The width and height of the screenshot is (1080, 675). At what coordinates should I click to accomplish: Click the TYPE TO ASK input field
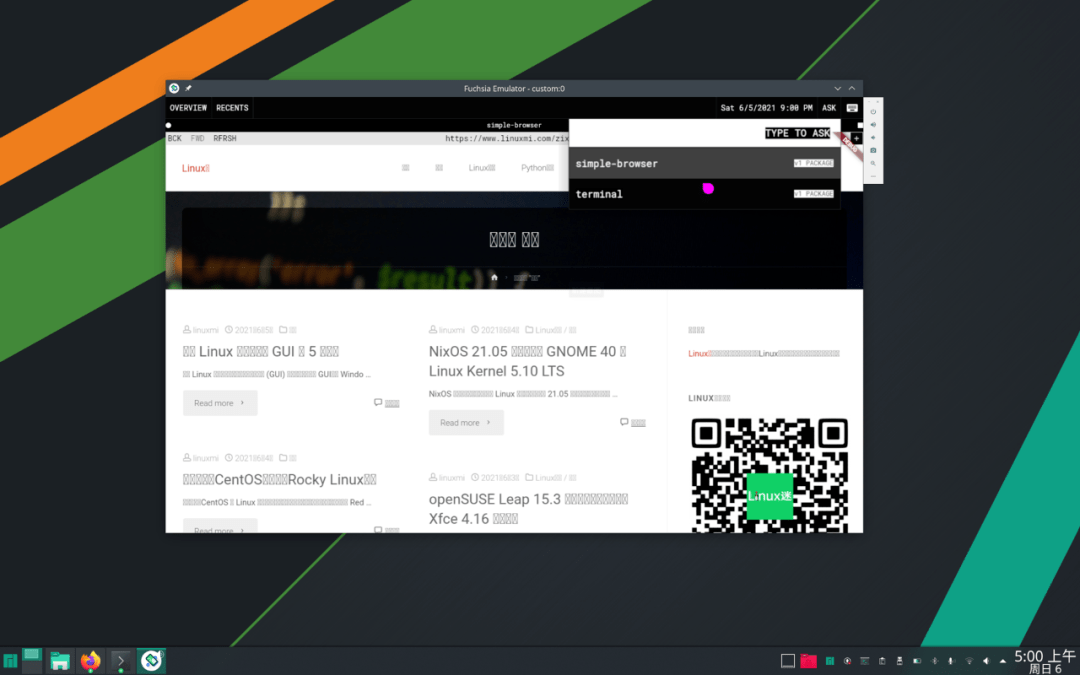(798, 131)
